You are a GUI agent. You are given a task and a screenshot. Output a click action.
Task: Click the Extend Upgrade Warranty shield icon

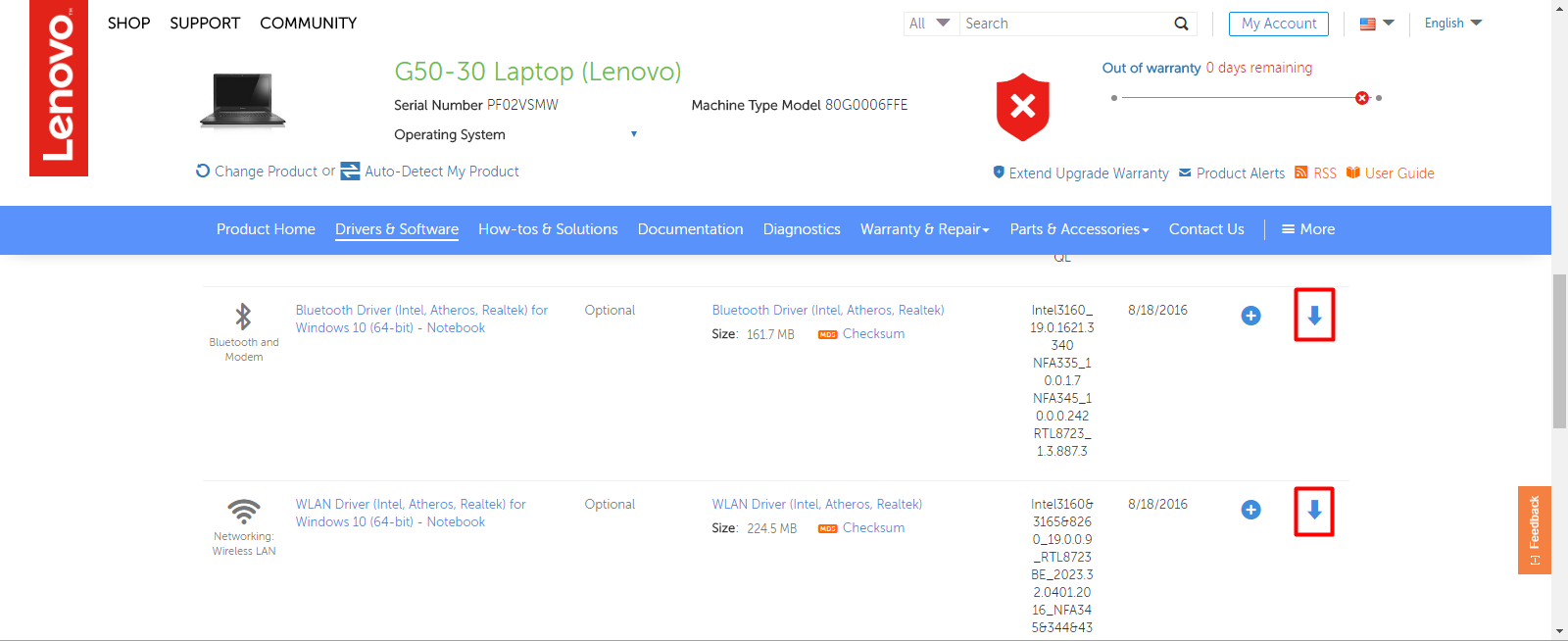click(x=999, y=172)
